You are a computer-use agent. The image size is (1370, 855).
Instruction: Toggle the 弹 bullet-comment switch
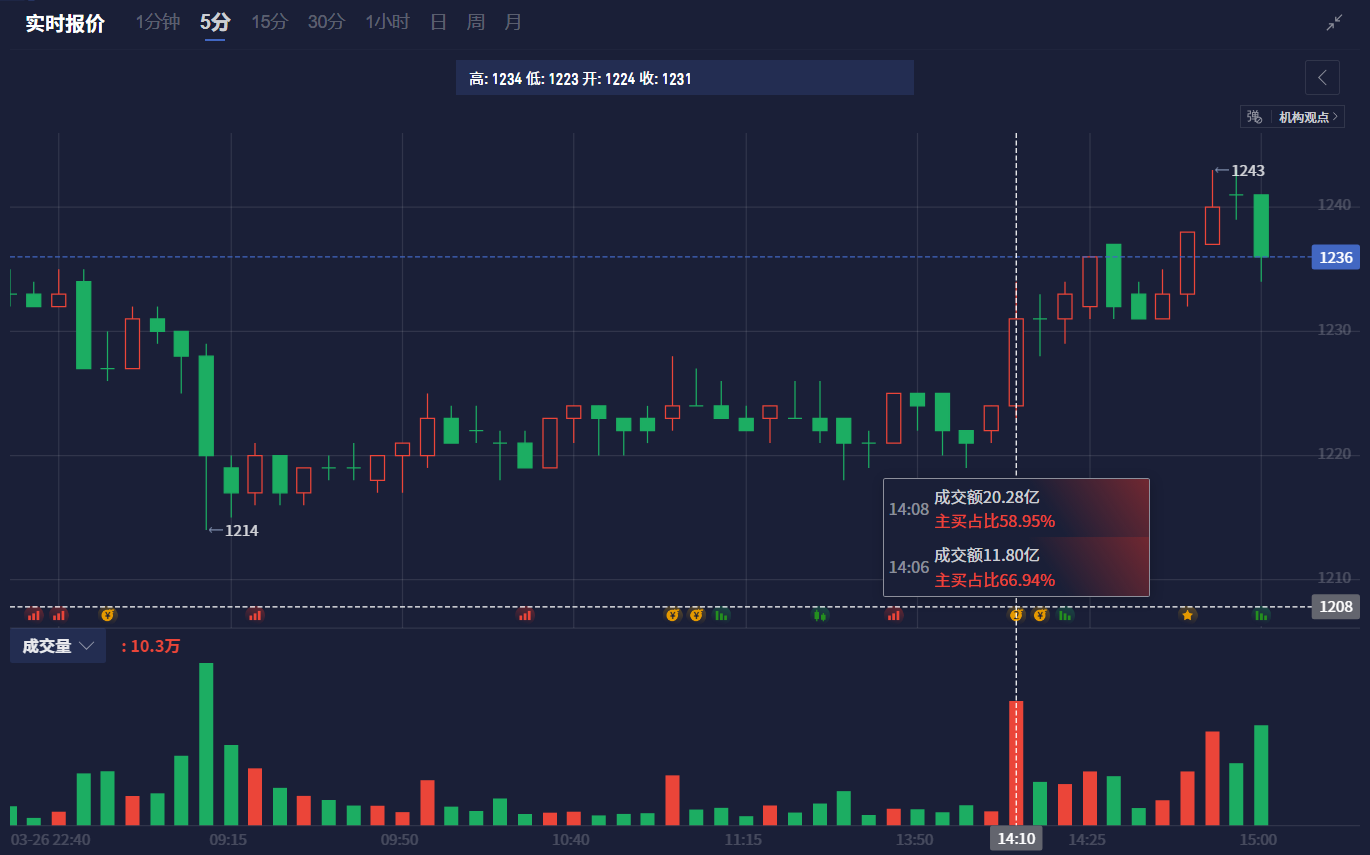(x=1254, y=117)
